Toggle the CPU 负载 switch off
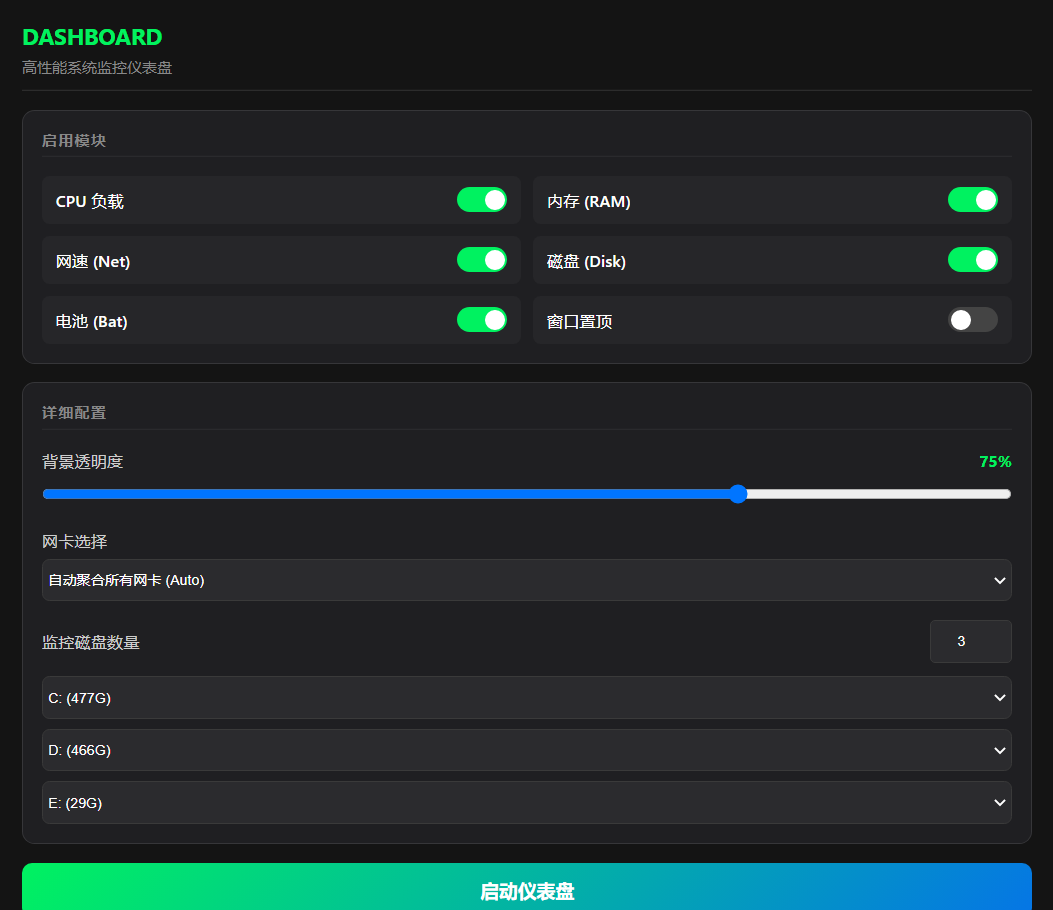 482,200
